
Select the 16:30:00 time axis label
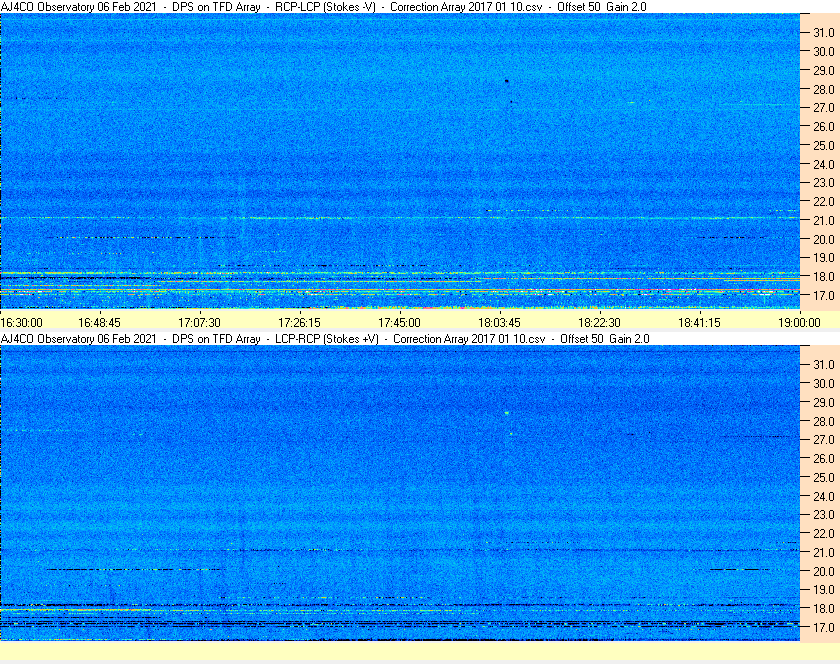tap(21, 323)
